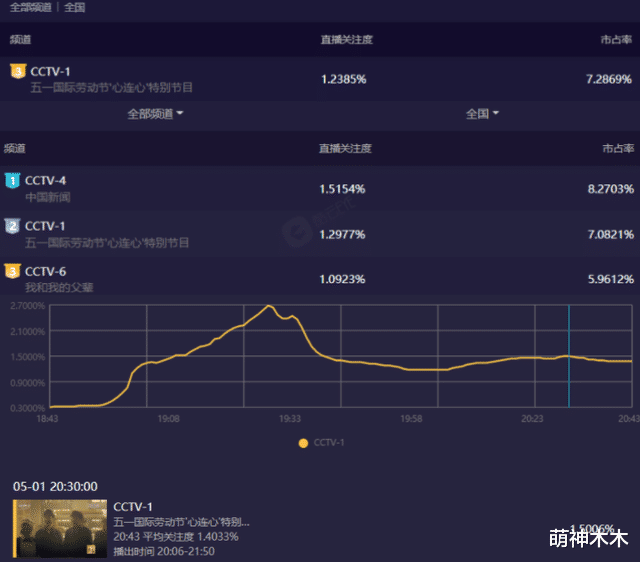Click the 市占率 header in lower table

pos(618,149)
